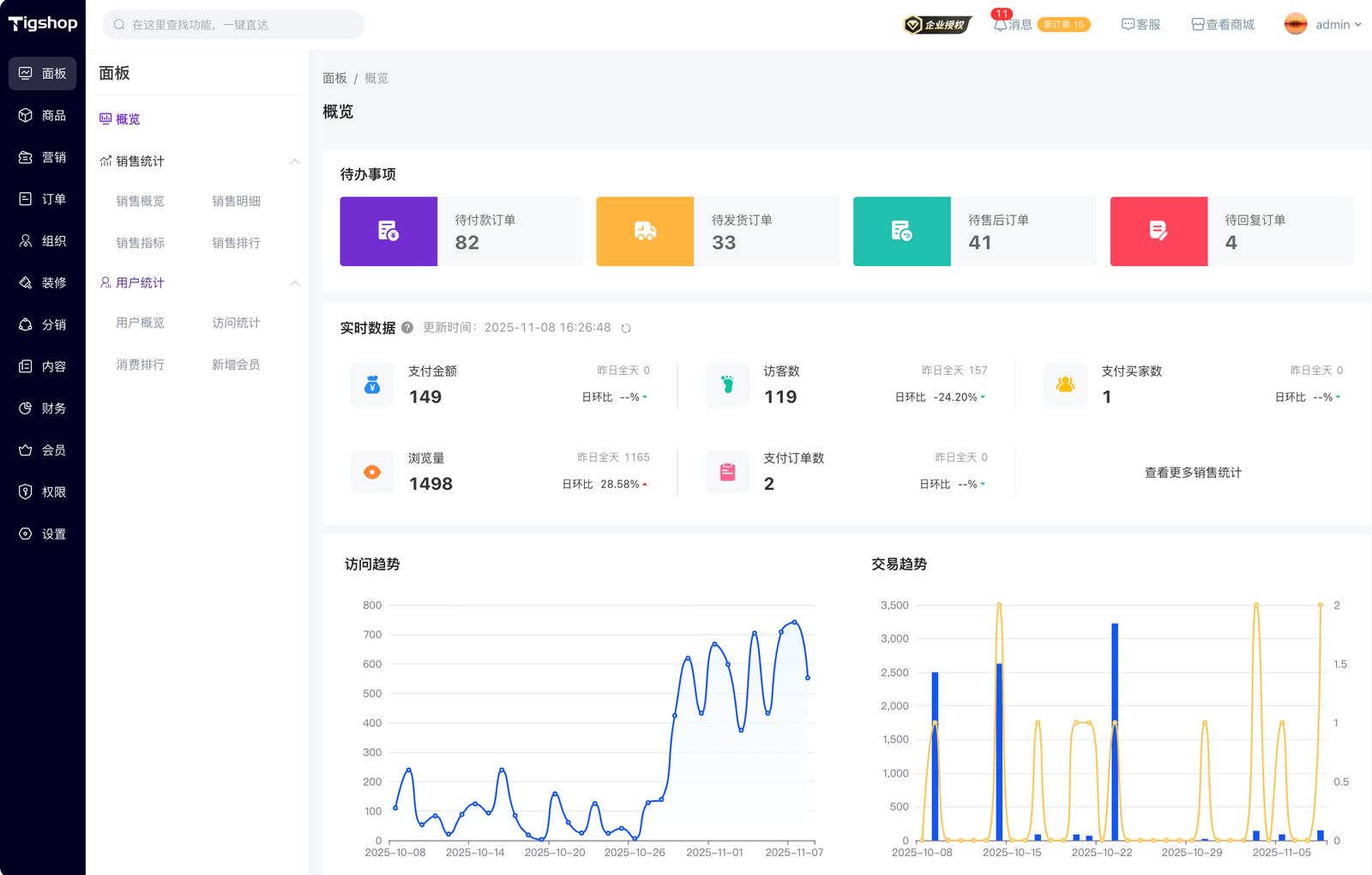Open the admin account dropdown
Screen dimensions: 1372x875
[x=1323, y=25]
